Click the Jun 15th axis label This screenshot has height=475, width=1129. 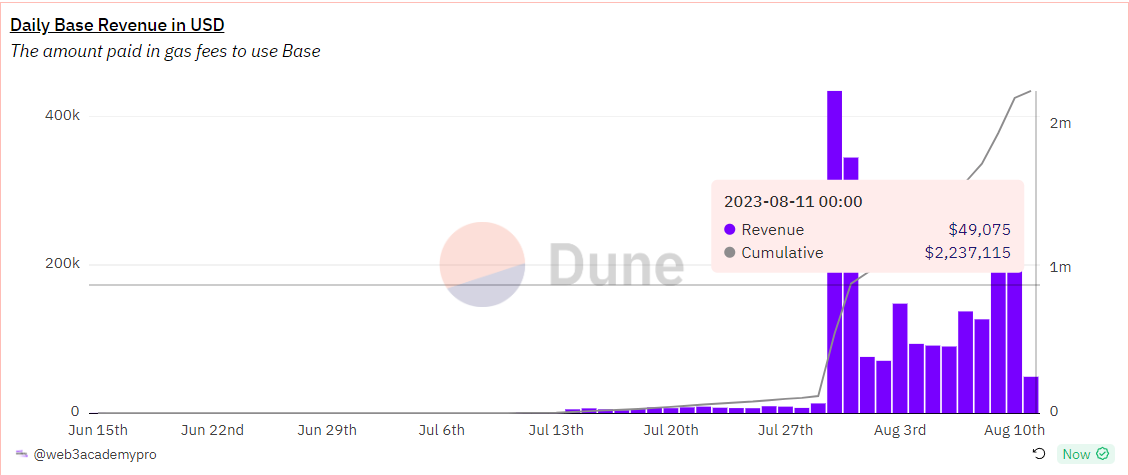coord(98,430)
